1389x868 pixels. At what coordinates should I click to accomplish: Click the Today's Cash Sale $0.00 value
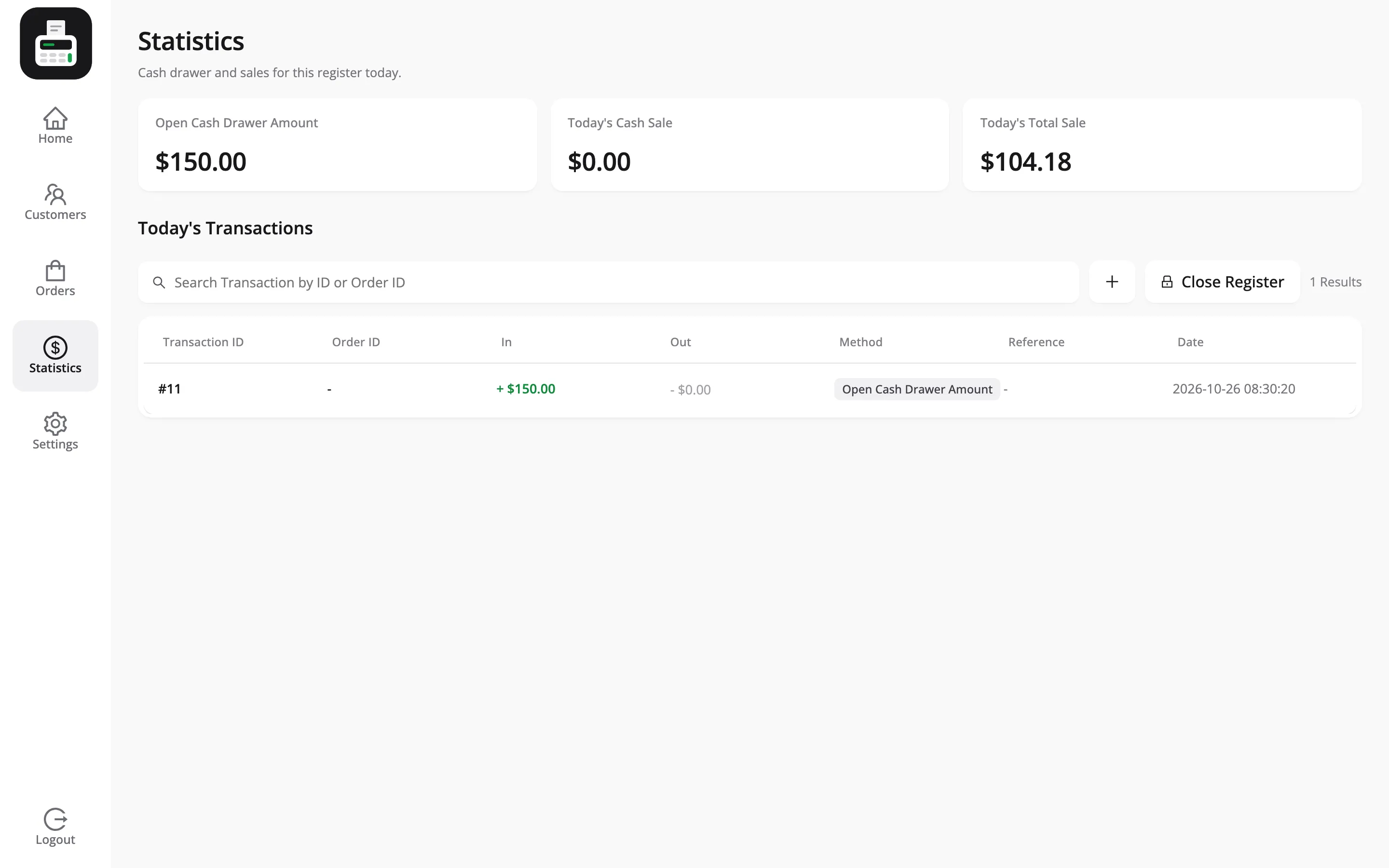pyautogui.click(x=599, y=162)
